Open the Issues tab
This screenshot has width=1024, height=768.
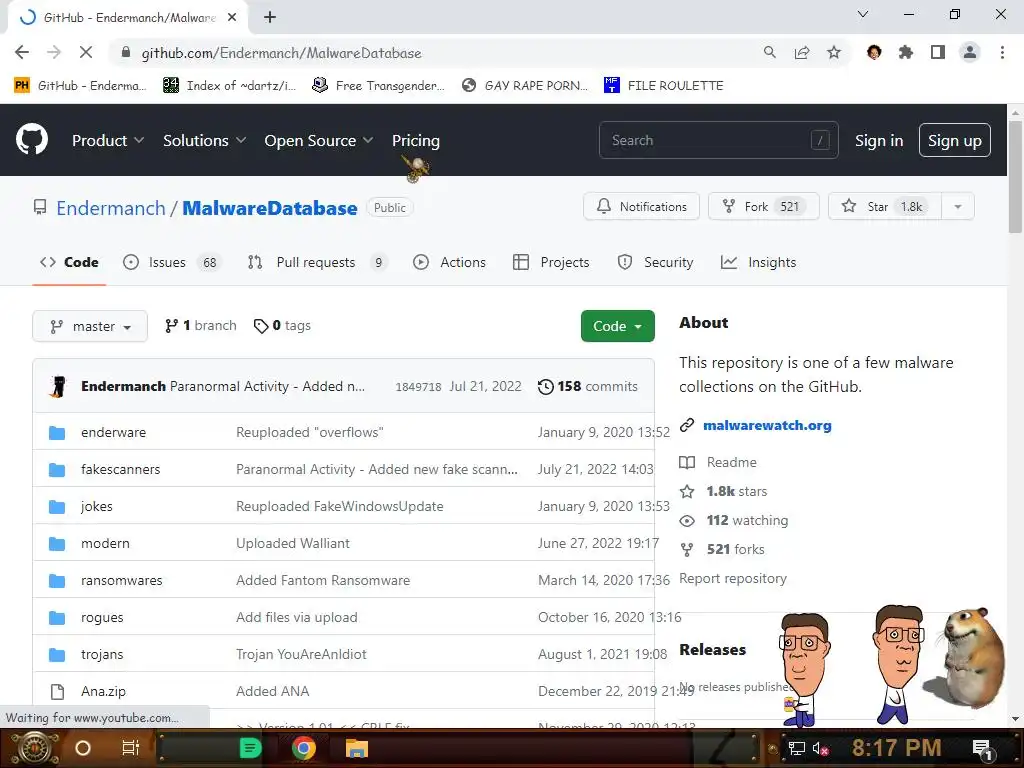[172, 263]
